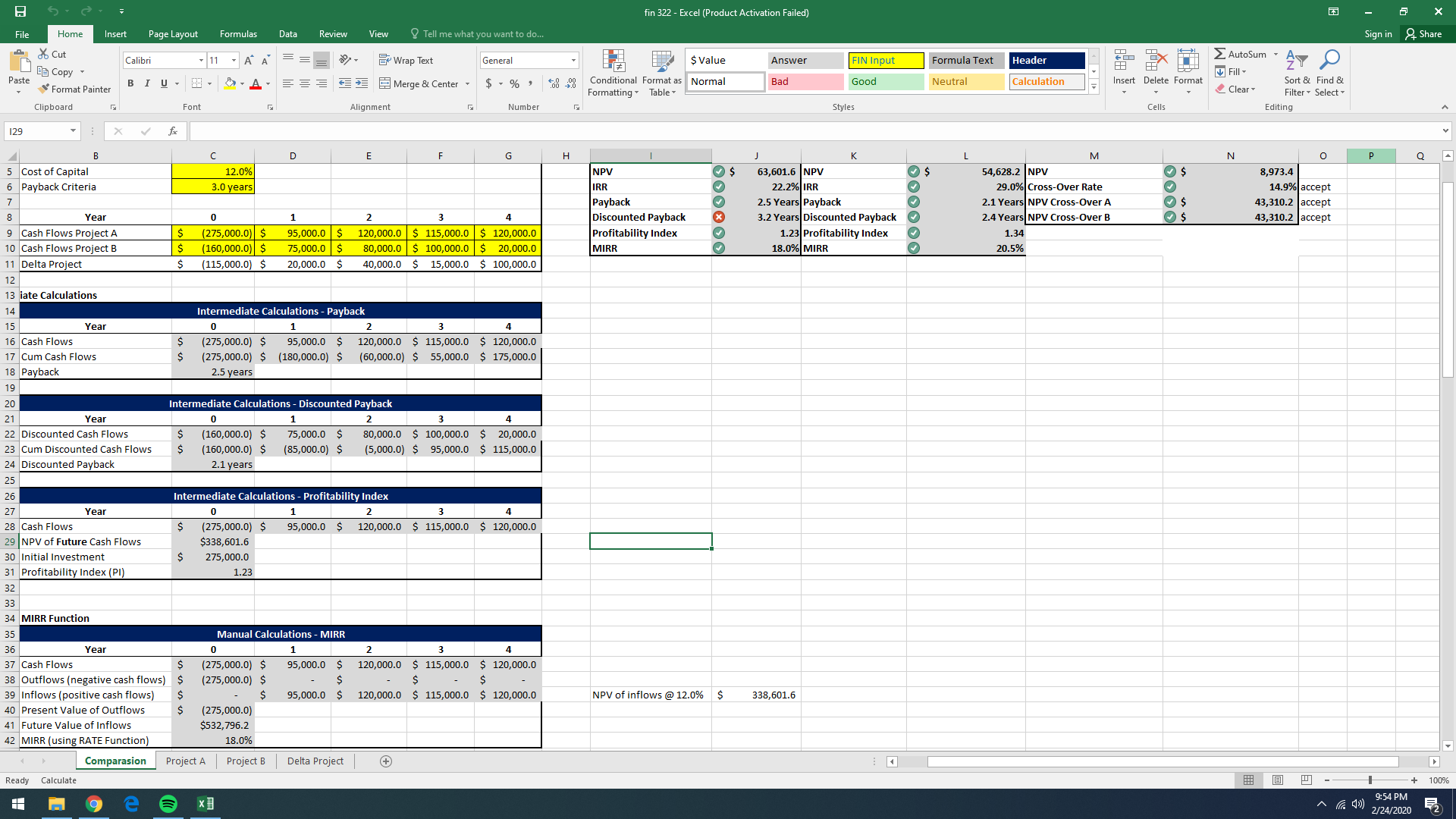Click the Percent Style icon
Image resolution: width=1456 pixels, height=819 pixels.
click(x=514, y=83)
